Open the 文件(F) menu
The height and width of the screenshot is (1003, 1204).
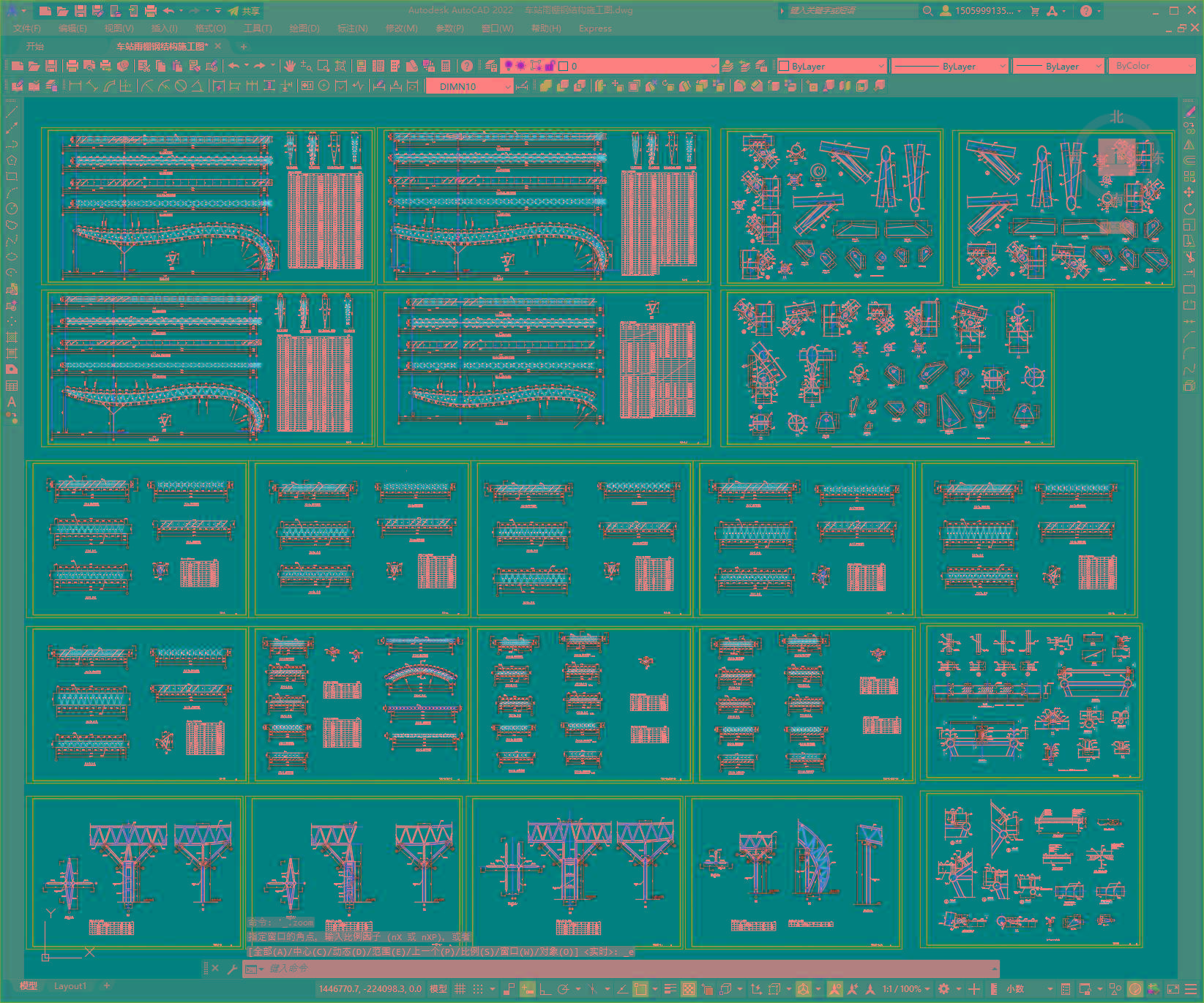click(x=27, y=29)
